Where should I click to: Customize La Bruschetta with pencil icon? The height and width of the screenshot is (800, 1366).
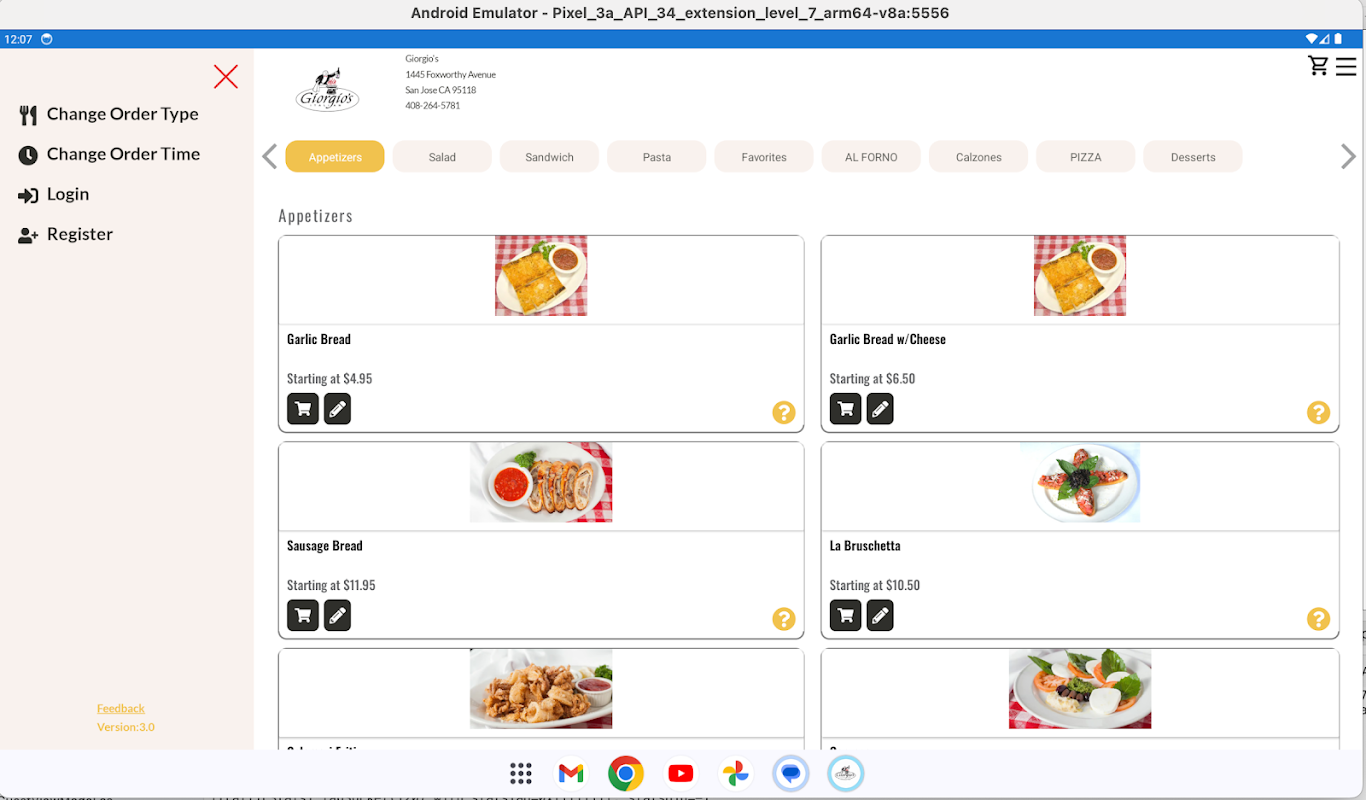[880, 616]
